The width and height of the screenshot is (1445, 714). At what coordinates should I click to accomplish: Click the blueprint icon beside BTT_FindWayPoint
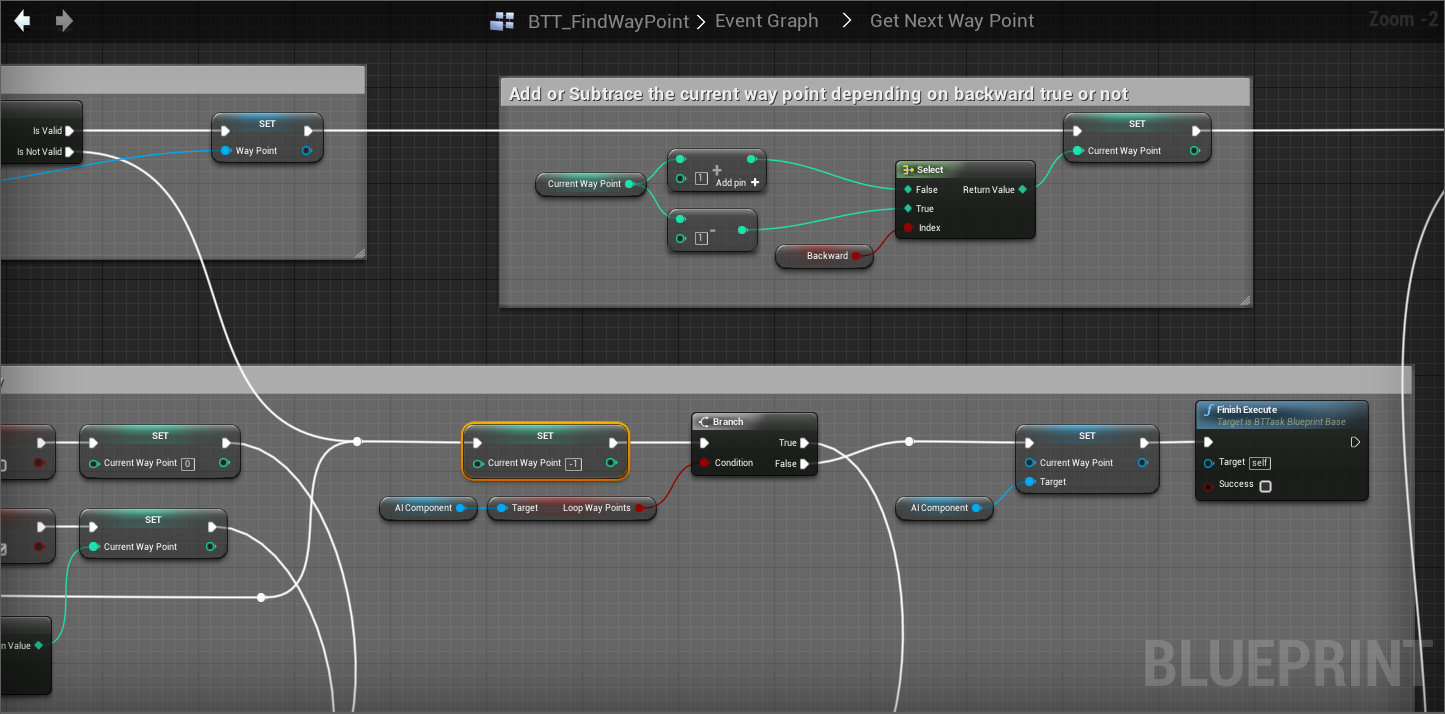[502, 21]
